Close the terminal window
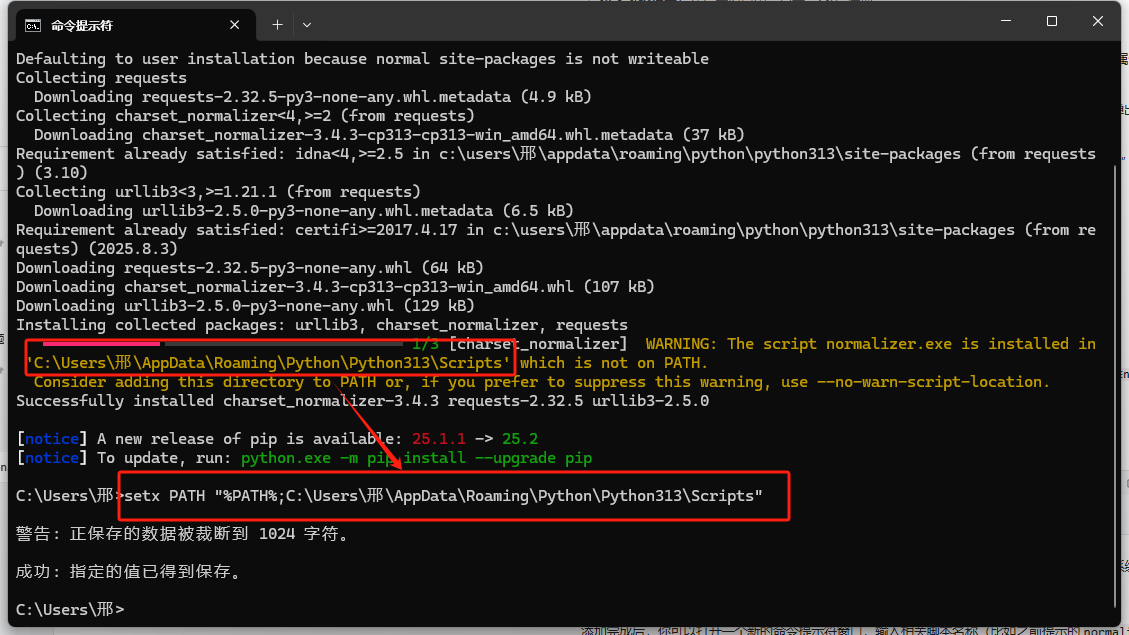This screenshot has height=635, width=1129. click(x=1097, y=22)
